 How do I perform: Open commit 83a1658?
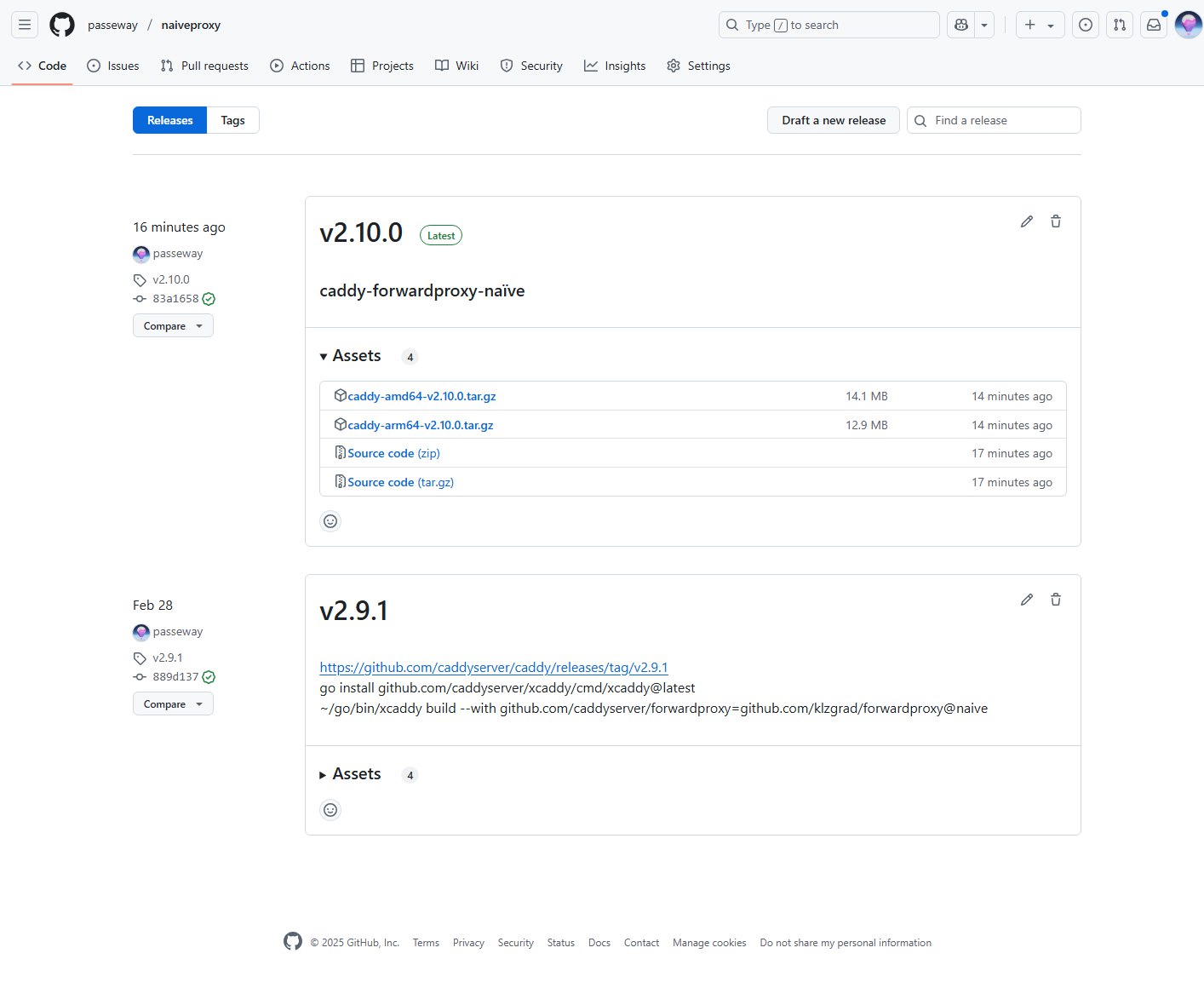[175, 299]
